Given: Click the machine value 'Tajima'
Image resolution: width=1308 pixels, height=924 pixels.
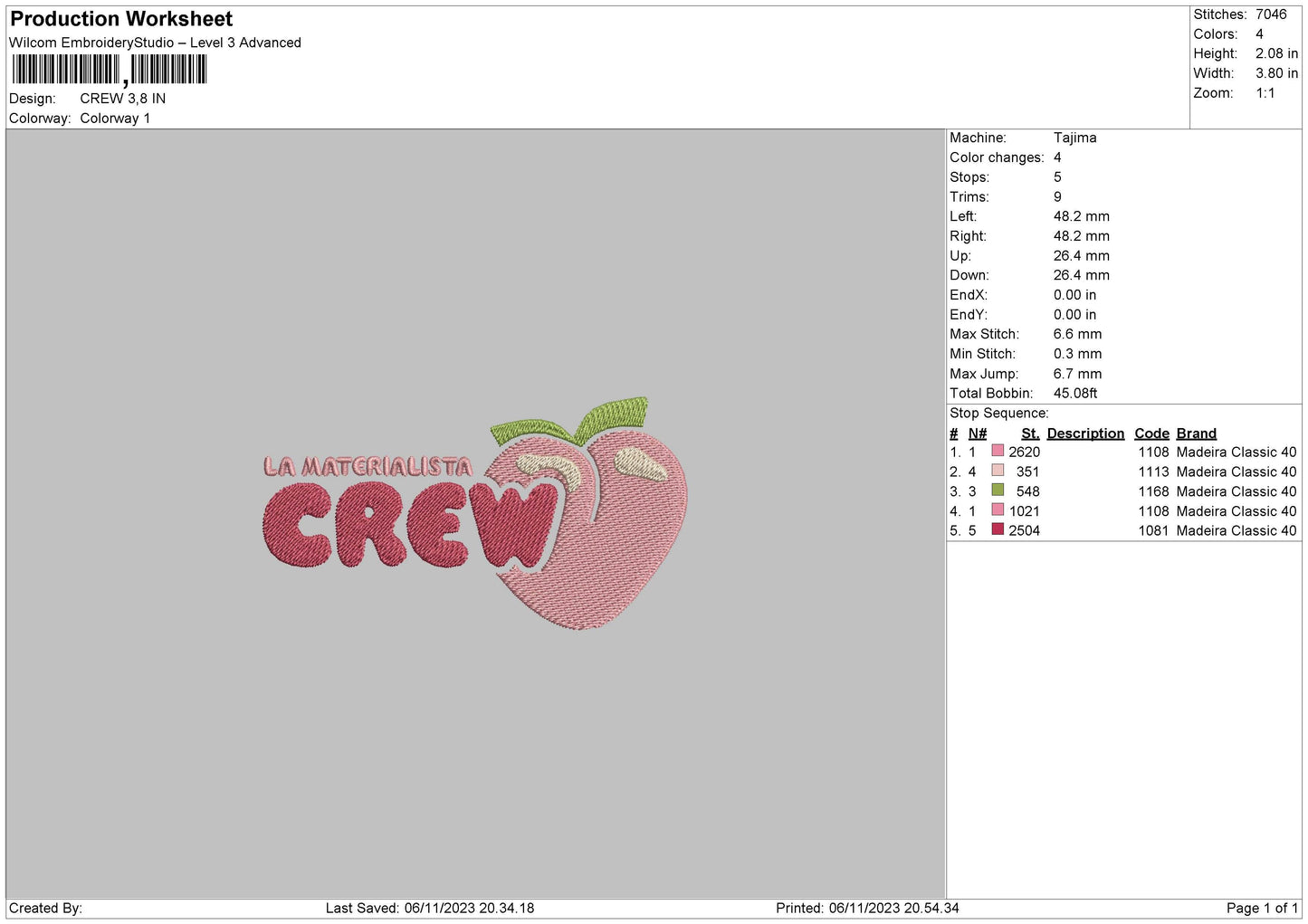Looking at the screenshot, I should click(x=1074, y=138).
